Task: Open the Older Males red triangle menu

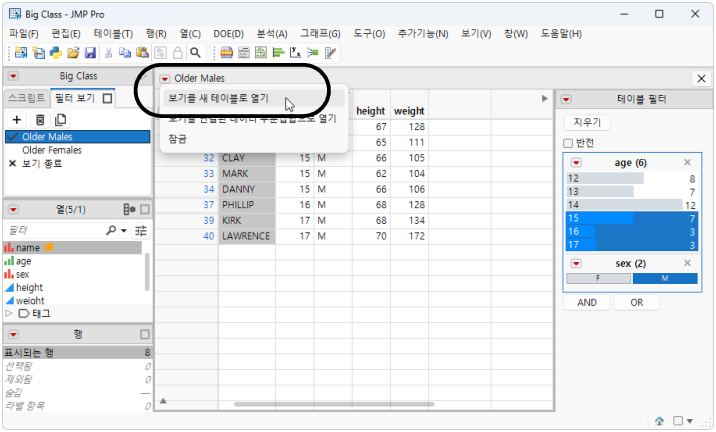Action: 164,79
